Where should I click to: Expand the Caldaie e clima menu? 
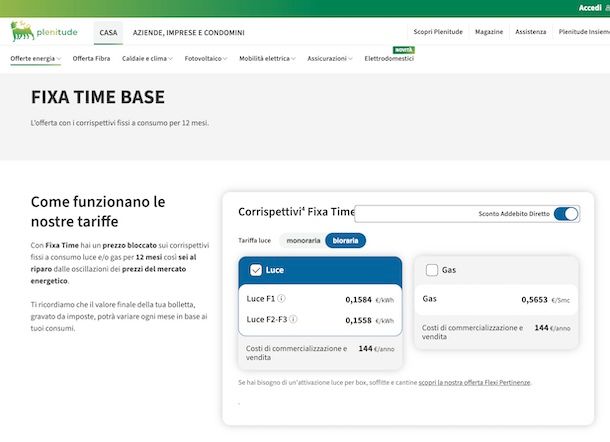[145, 59]
